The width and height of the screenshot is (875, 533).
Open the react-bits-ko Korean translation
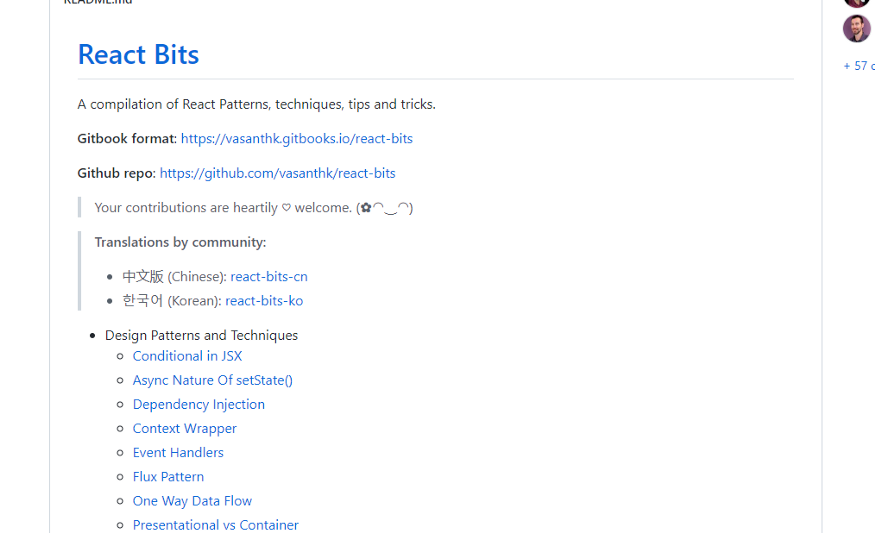(x=264, y=300)
